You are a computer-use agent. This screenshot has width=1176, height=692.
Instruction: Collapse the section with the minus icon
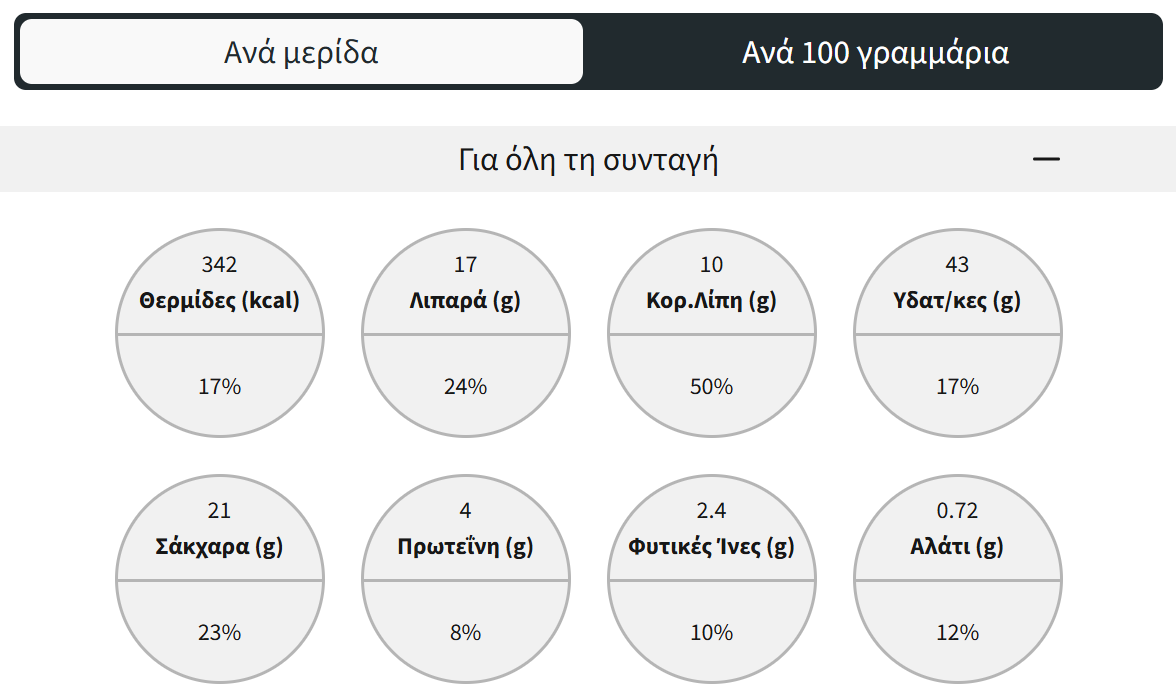(1046, 159)
